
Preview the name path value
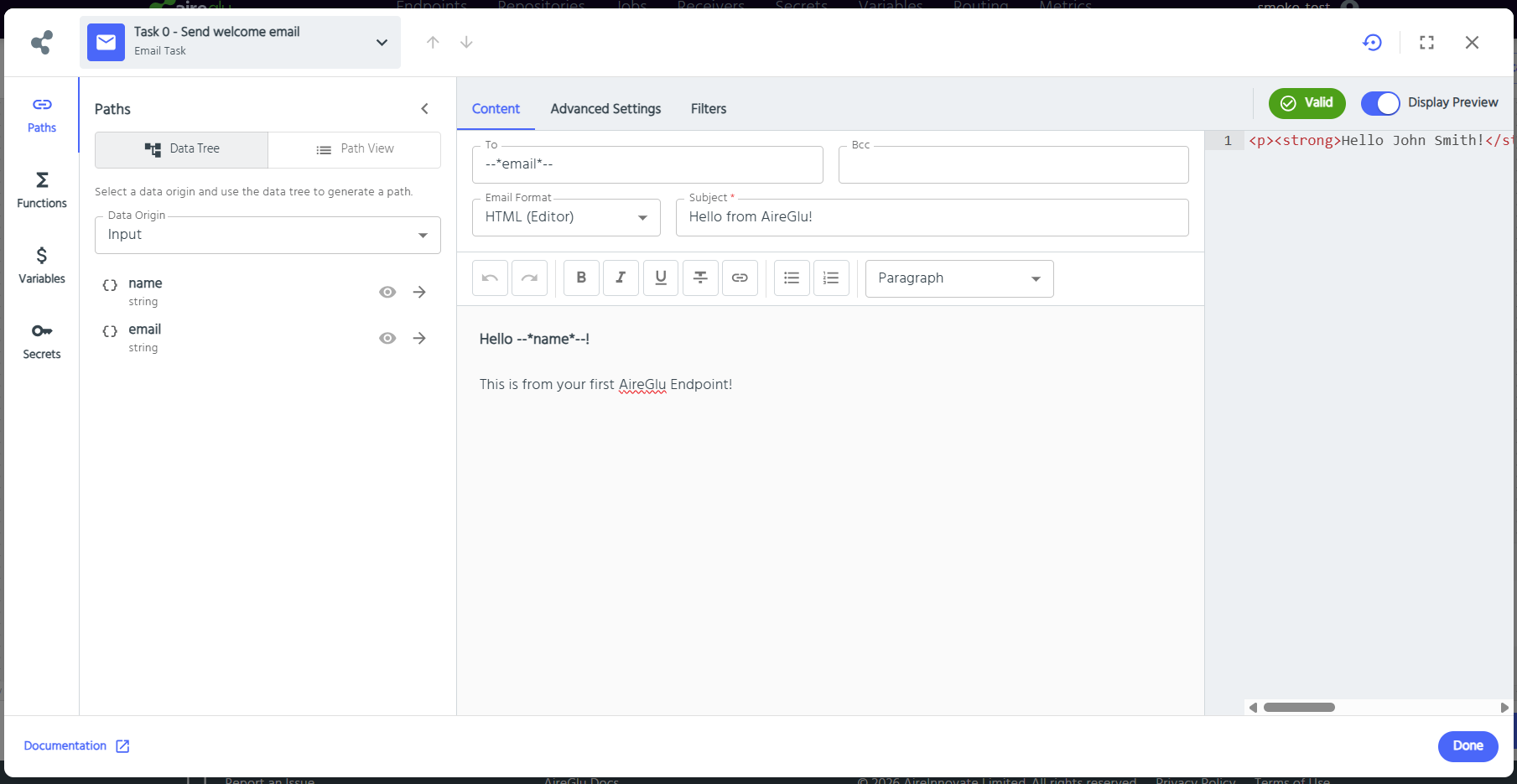pos(387,292)
